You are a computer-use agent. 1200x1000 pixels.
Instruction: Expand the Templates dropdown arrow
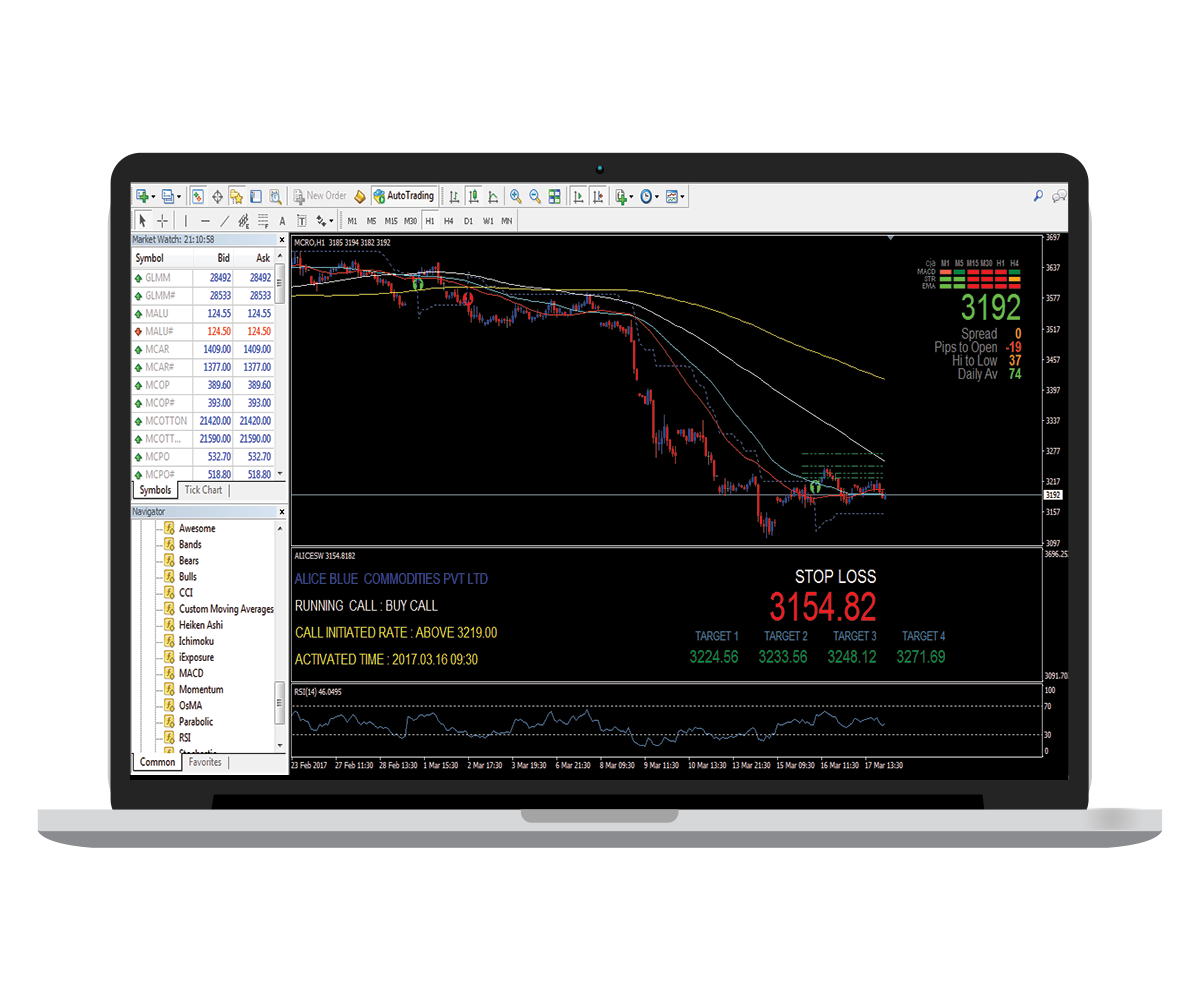683,197
